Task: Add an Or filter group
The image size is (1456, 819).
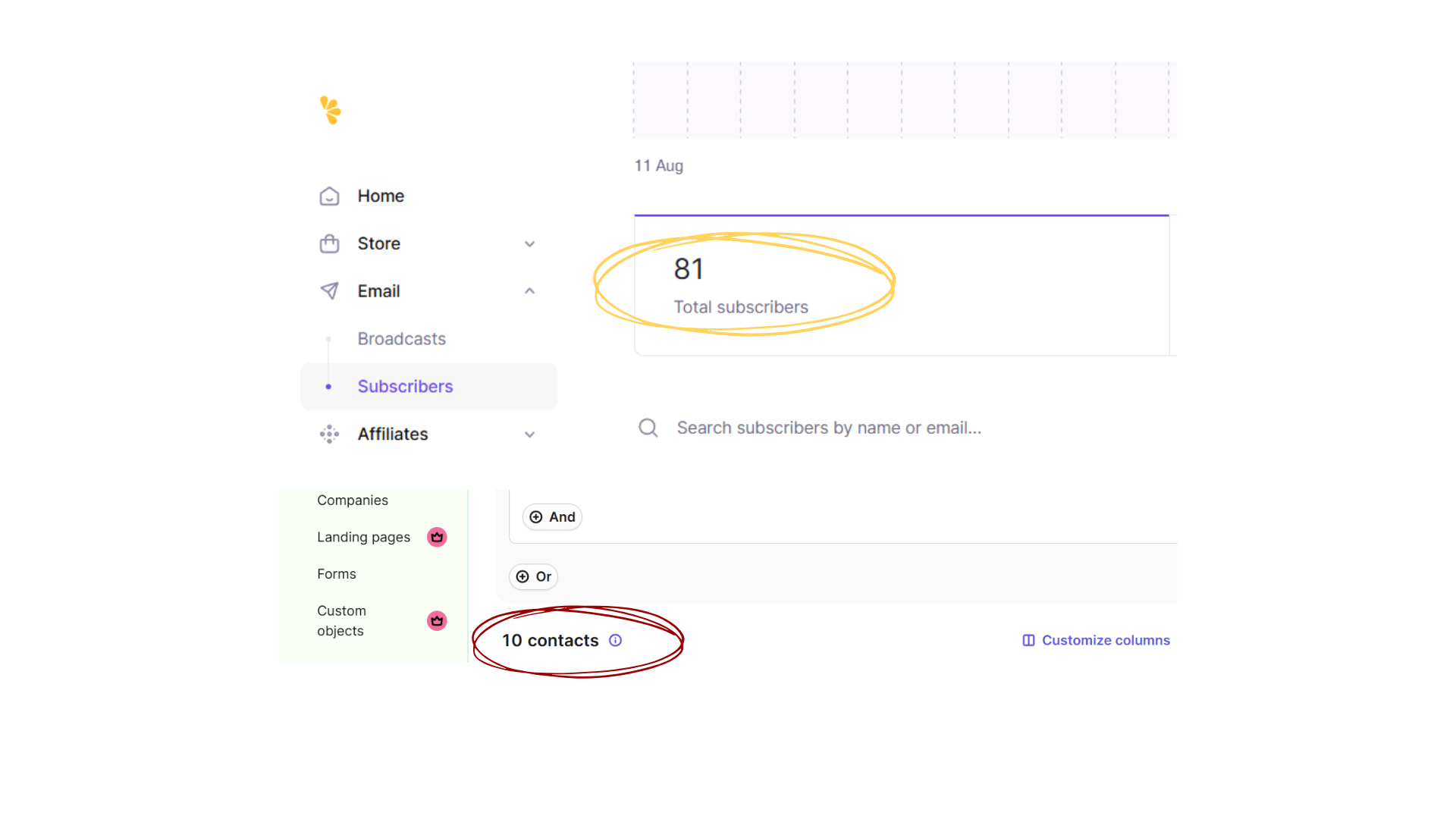Action: [534, 577]
